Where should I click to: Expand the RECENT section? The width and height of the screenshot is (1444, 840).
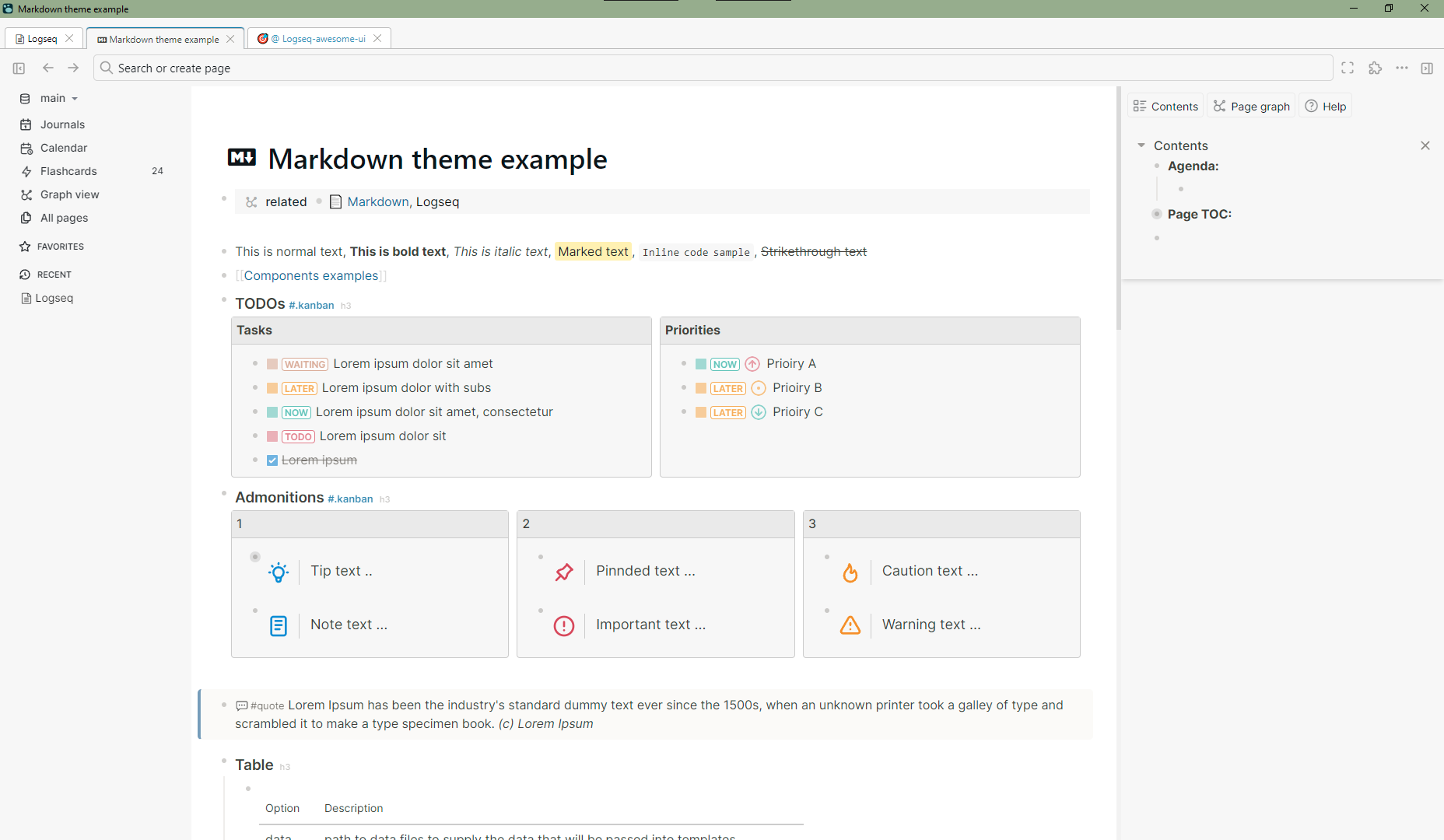(54, 275)
